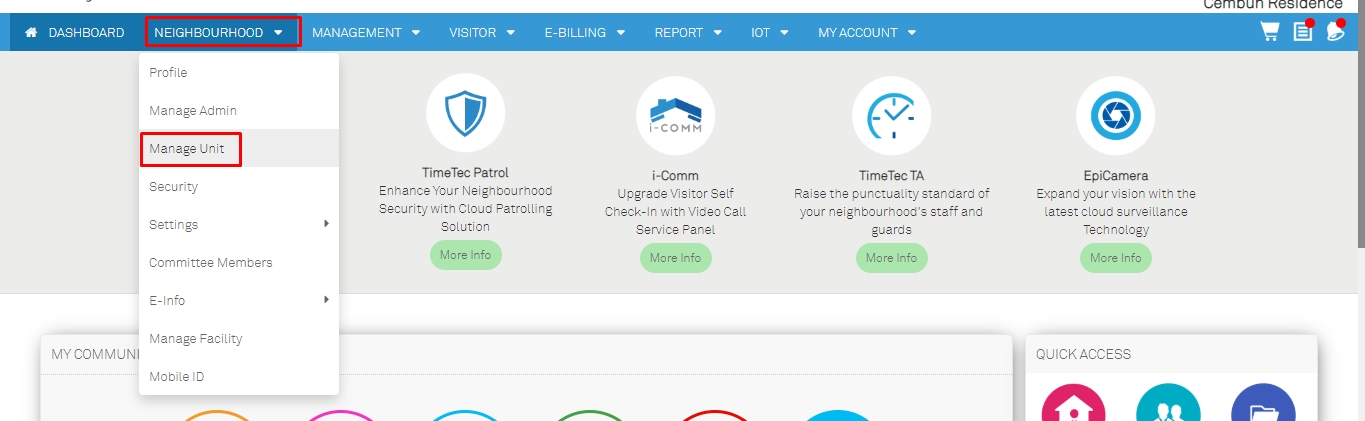Expand the Visitor dropdown menu
This screenshot has width=1365, height=421.
click(x=482, y=32)
